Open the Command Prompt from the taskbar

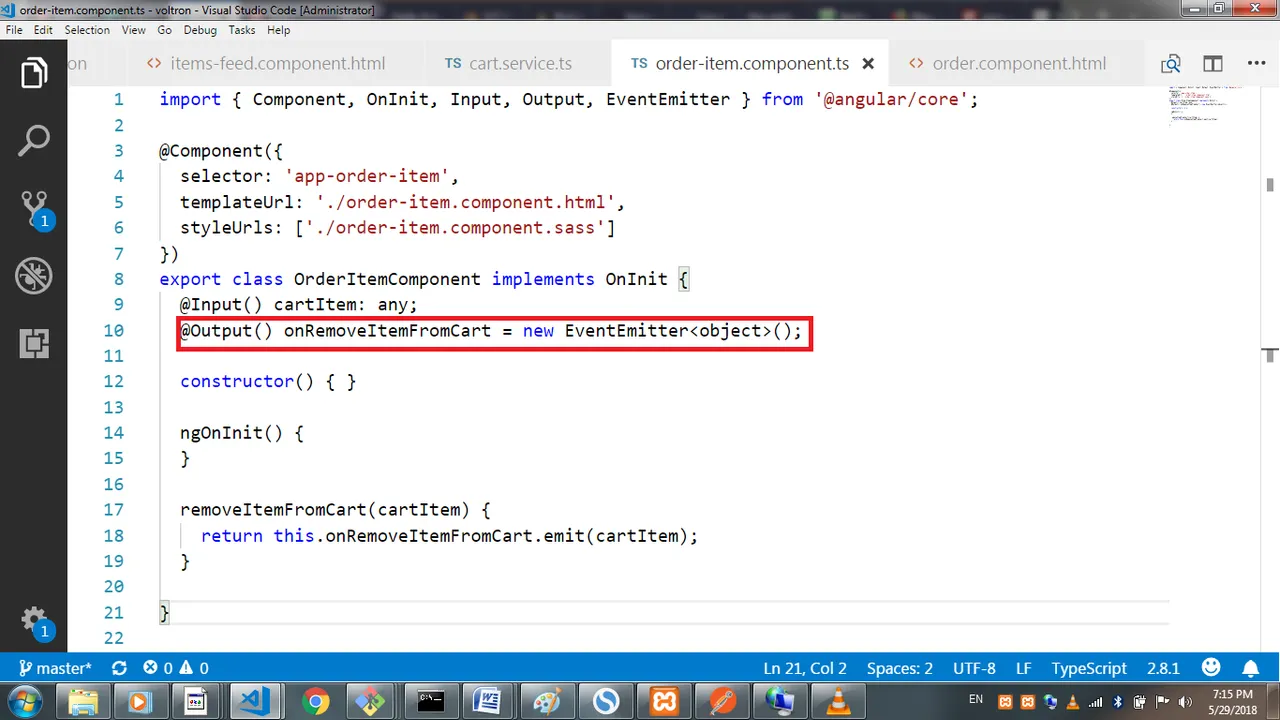[x=431, y=702]
